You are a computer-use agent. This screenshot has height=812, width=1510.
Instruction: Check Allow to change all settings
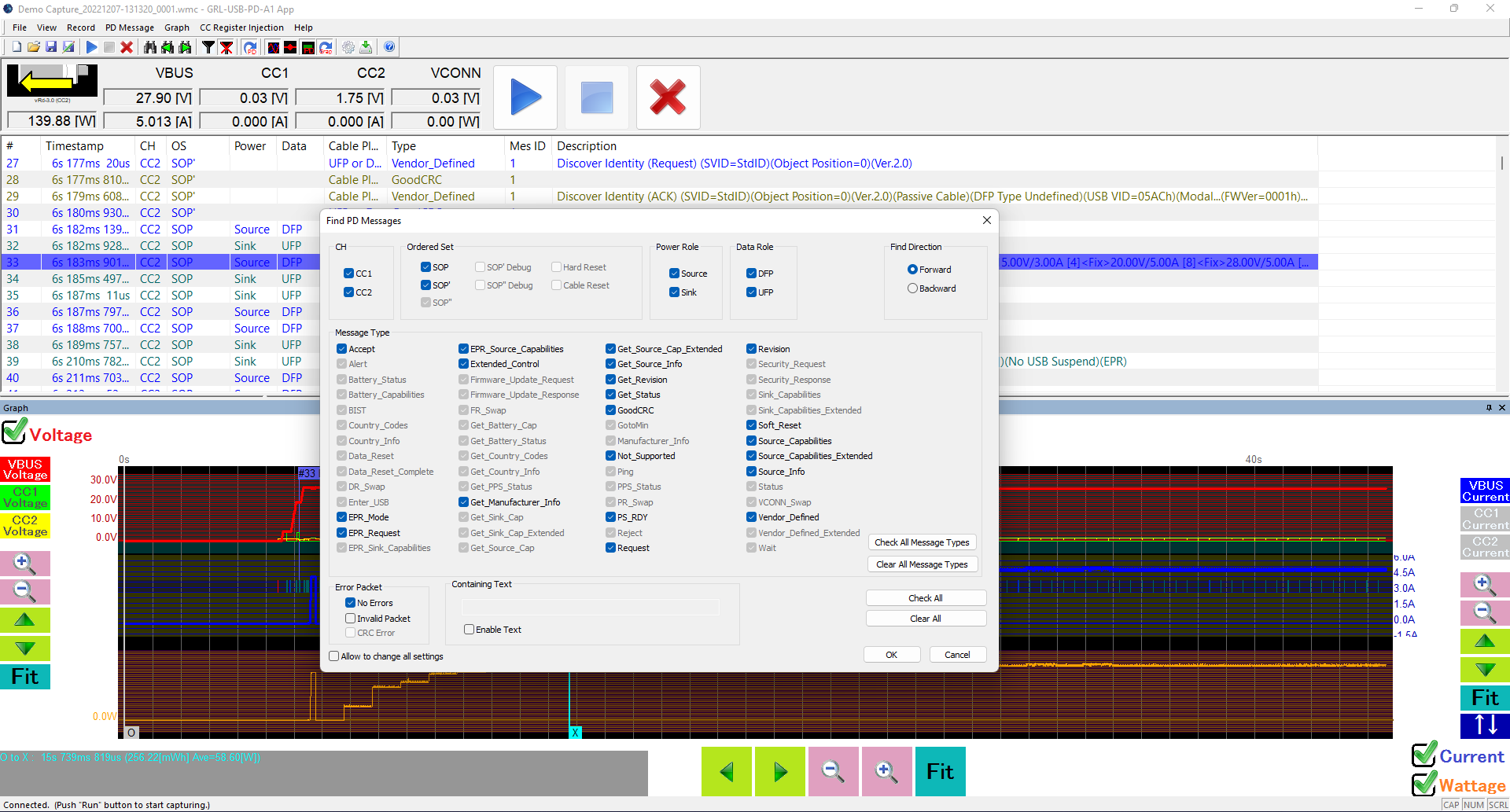pos(333,656)
